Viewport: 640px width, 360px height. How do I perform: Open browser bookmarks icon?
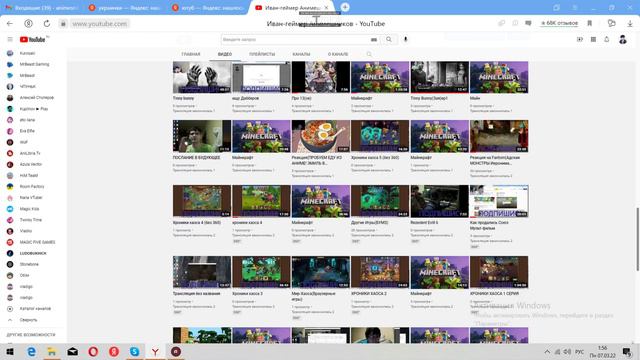pyautogui.click(x=589, y=24)
